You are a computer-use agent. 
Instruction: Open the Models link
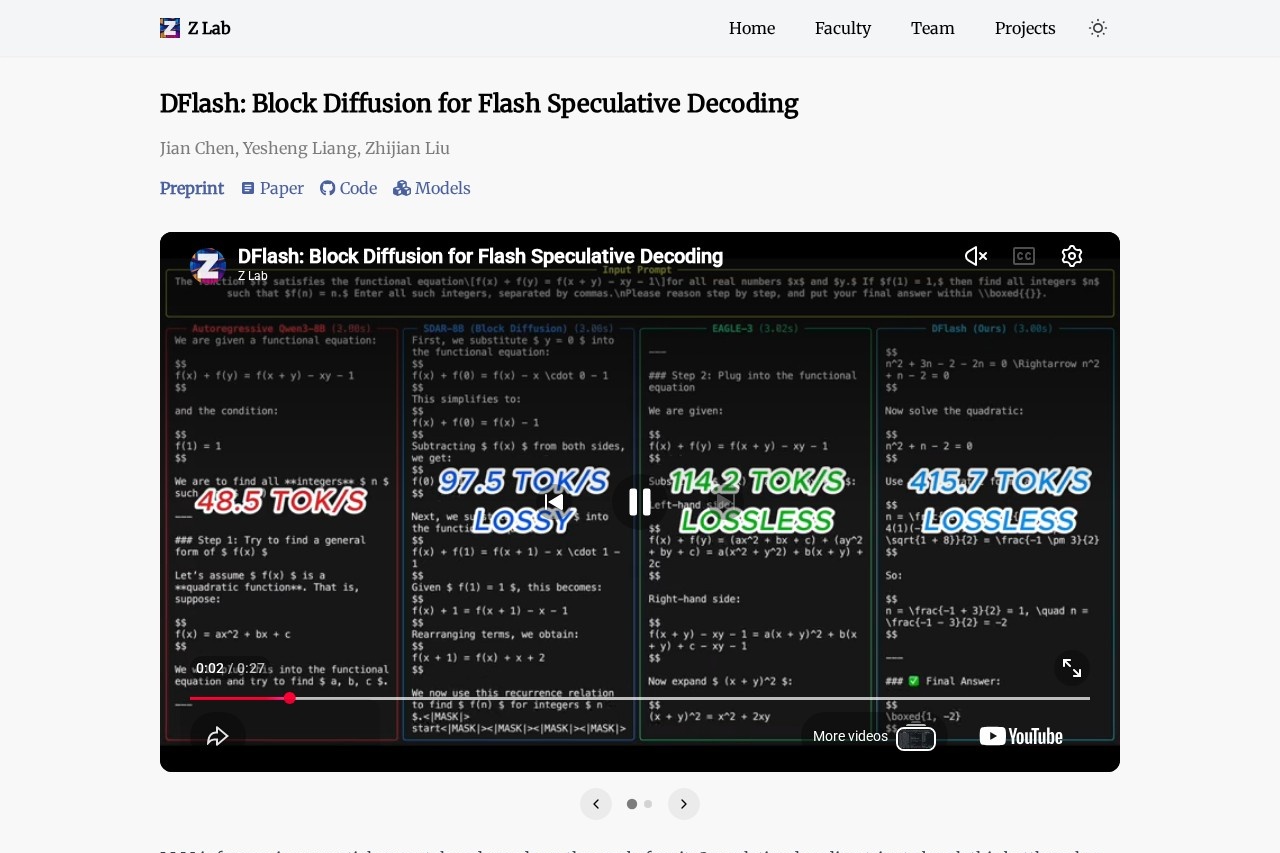(x=432, y=188)
